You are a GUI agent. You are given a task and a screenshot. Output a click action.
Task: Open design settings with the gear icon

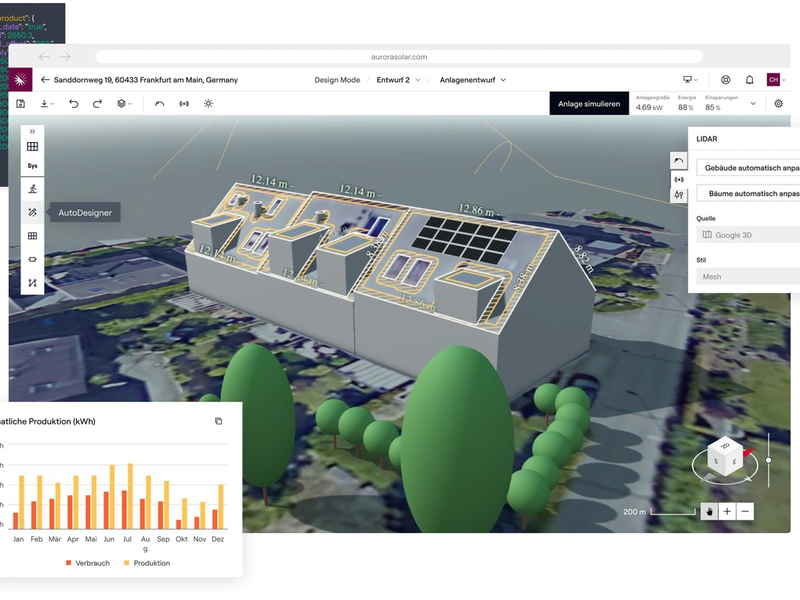(778, 104)
